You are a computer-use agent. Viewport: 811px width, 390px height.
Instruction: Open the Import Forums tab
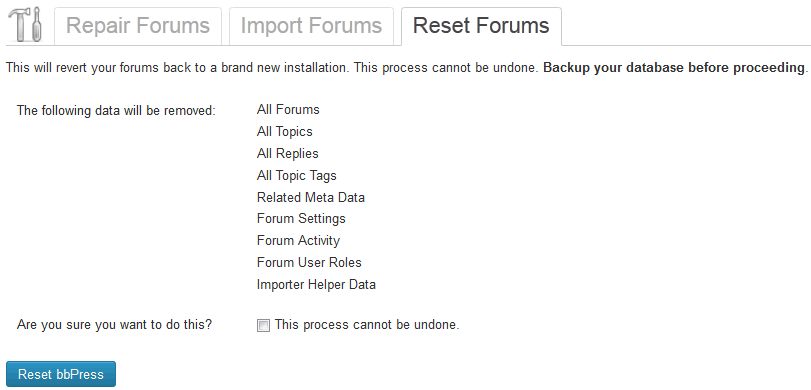311,26
